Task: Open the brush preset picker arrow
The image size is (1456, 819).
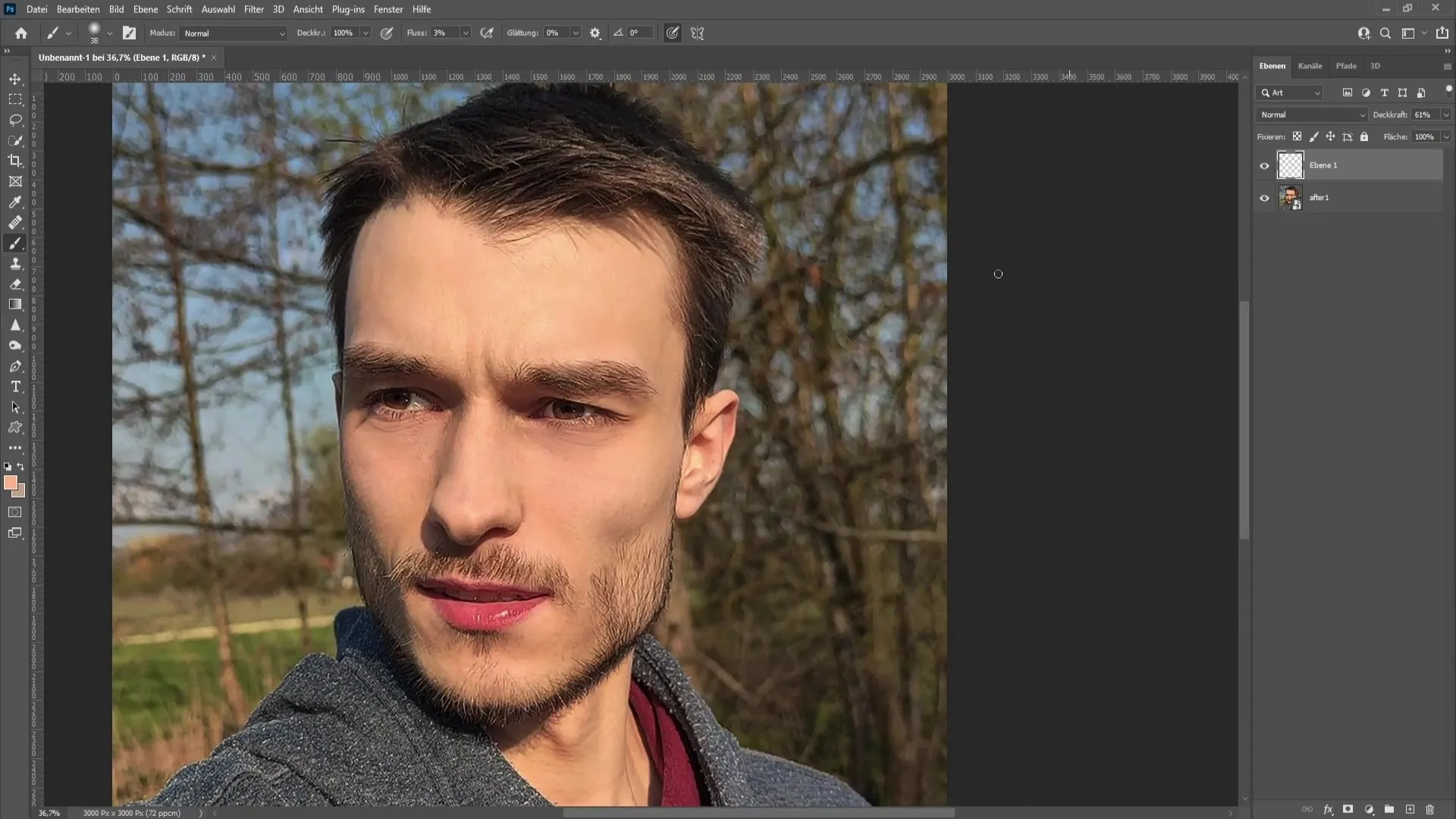Action: 110,33
